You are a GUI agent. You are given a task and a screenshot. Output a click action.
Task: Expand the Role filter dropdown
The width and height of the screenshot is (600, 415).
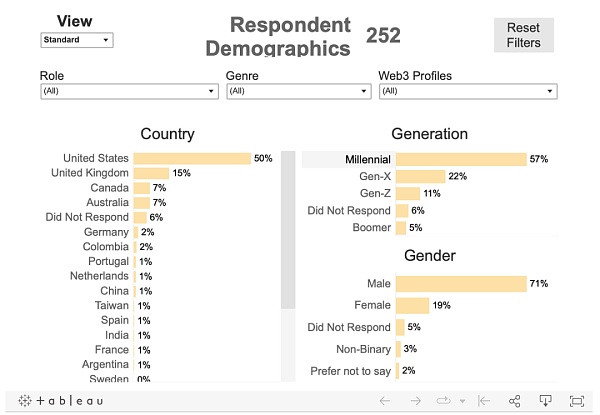point(128,91)
